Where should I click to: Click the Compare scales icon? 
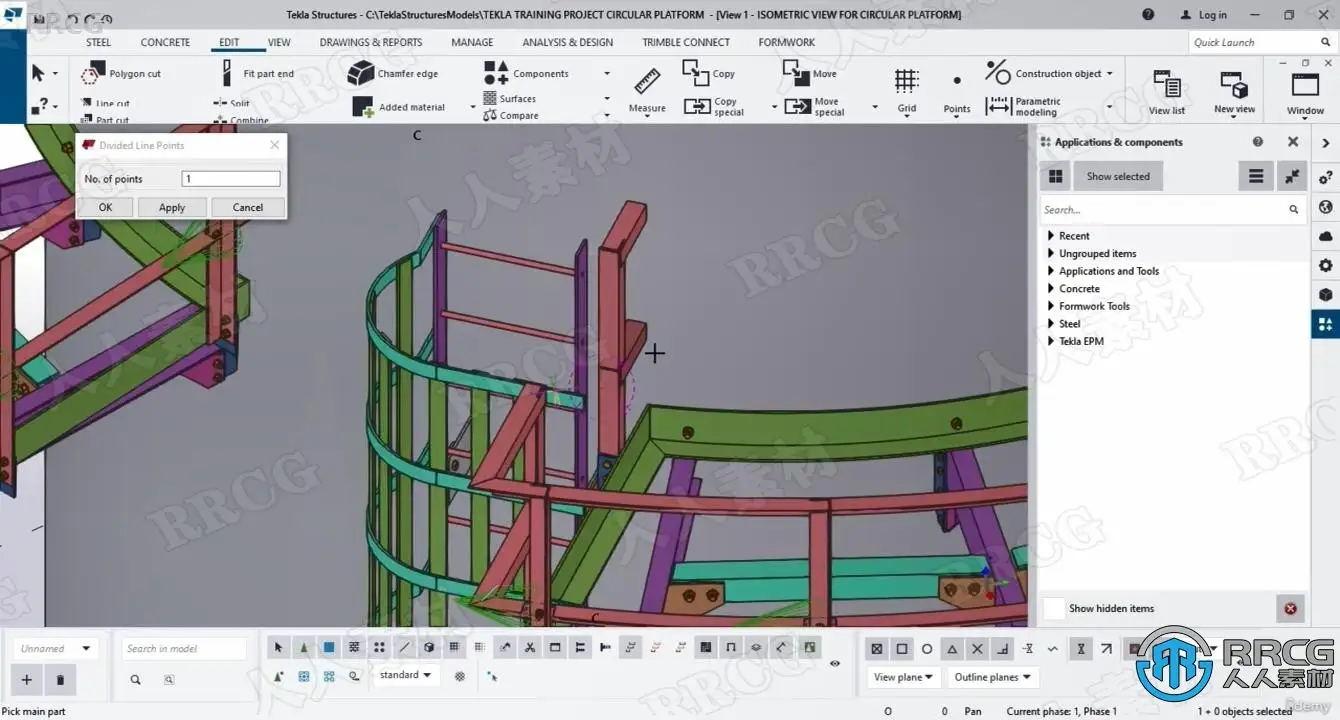[490, 116]
